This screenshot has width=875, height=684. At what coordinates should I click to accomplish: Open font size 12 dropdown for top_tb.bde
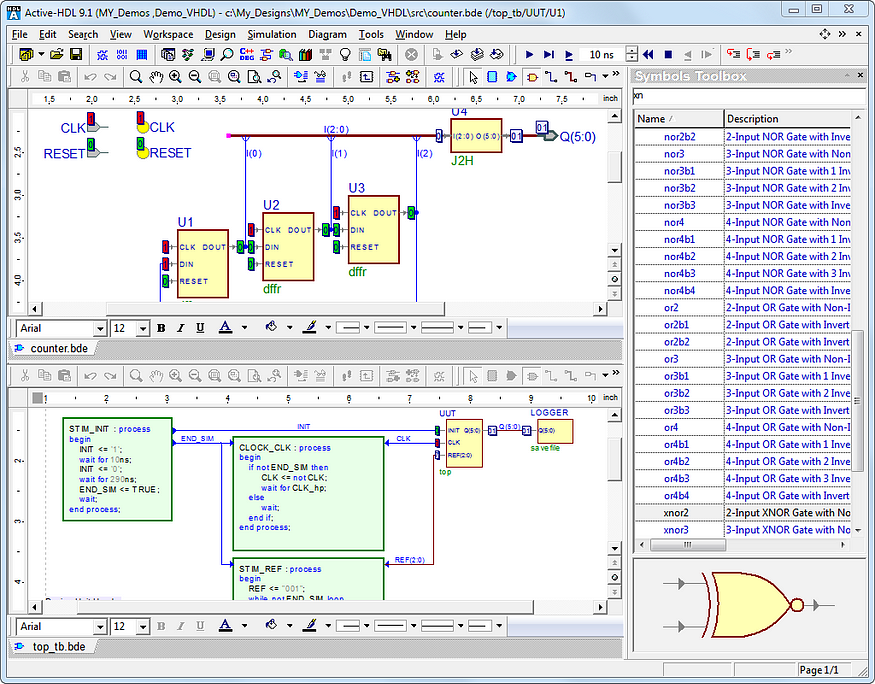coord(143,627)
